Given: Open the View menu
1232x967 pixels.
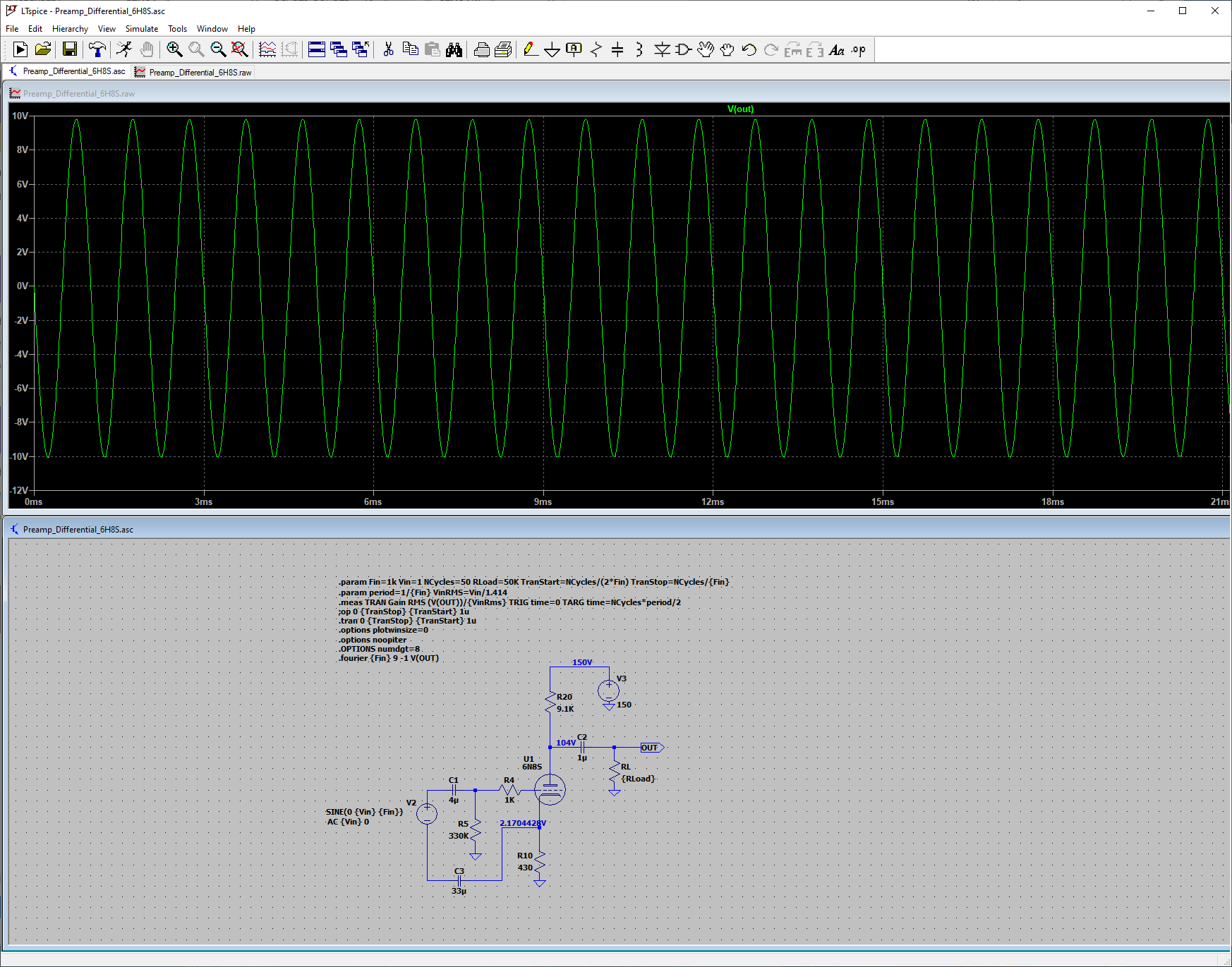Looking at the screenshot, I should [x=107, y=29].
